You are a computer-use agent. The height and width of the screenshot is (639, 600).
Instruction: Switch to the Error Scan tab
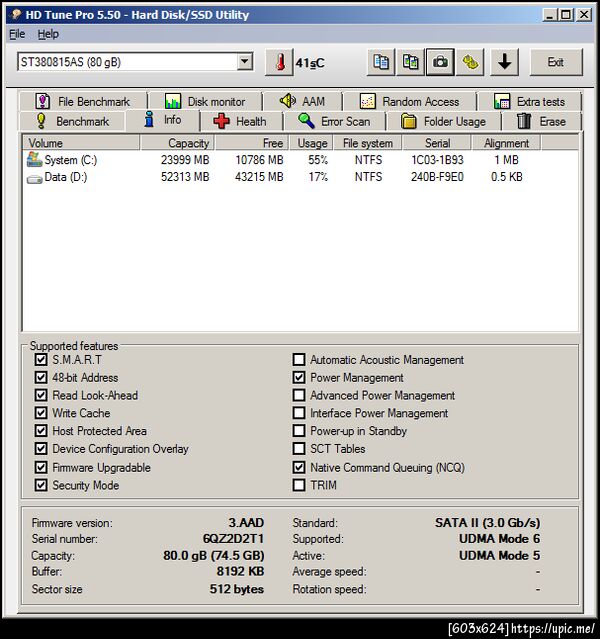point(335,121)
